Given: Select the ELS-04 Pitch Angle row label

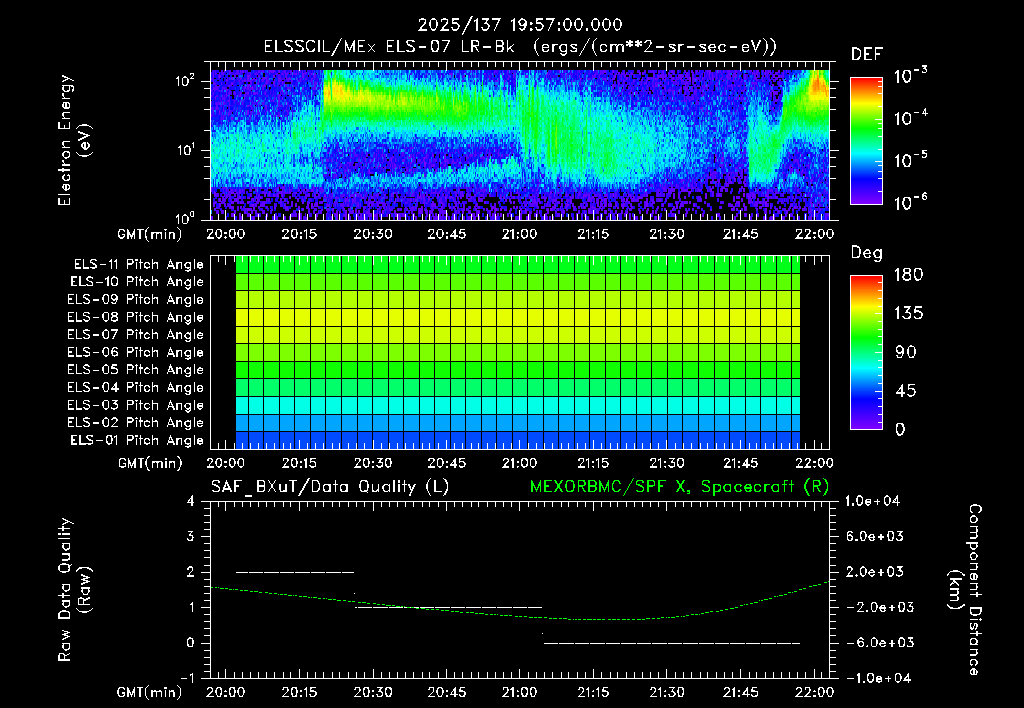Looking at the screenshot, I should [136, 387].
